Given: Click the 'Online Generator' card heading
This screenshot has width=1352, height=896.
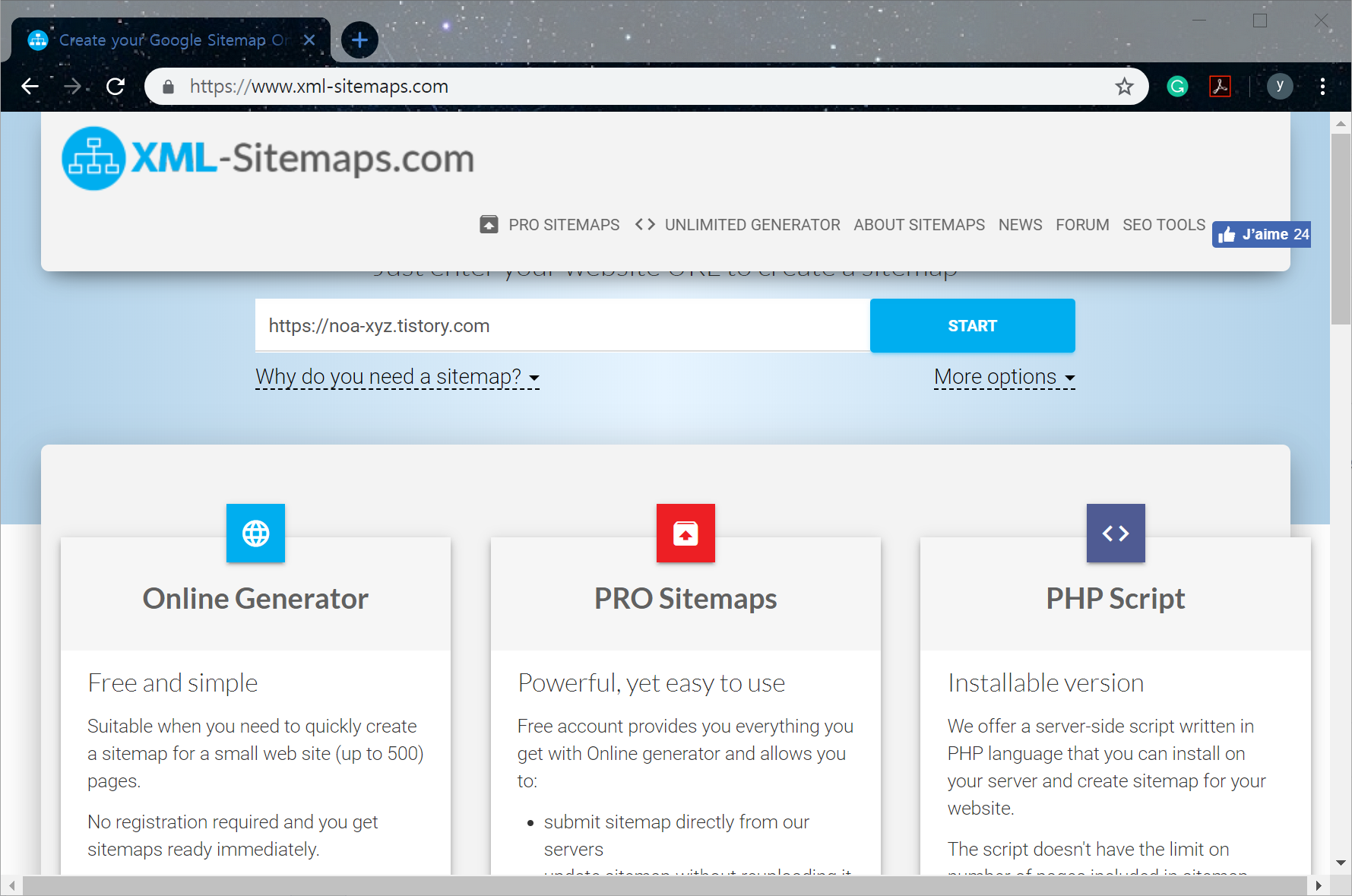Looking at the screenshot, I should [255, 599].
